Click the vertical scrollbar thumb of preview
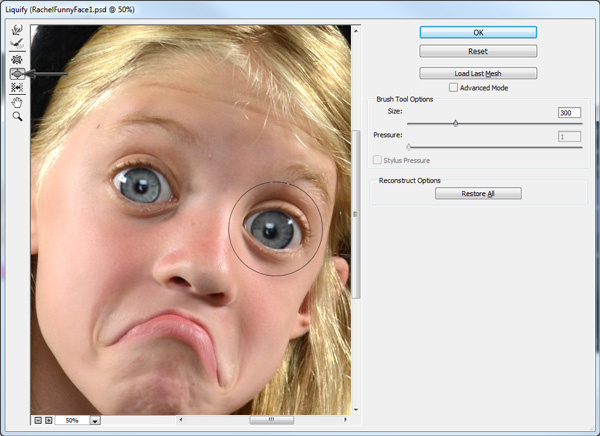This screenshot has height=436, width=600. pos(356,214)
